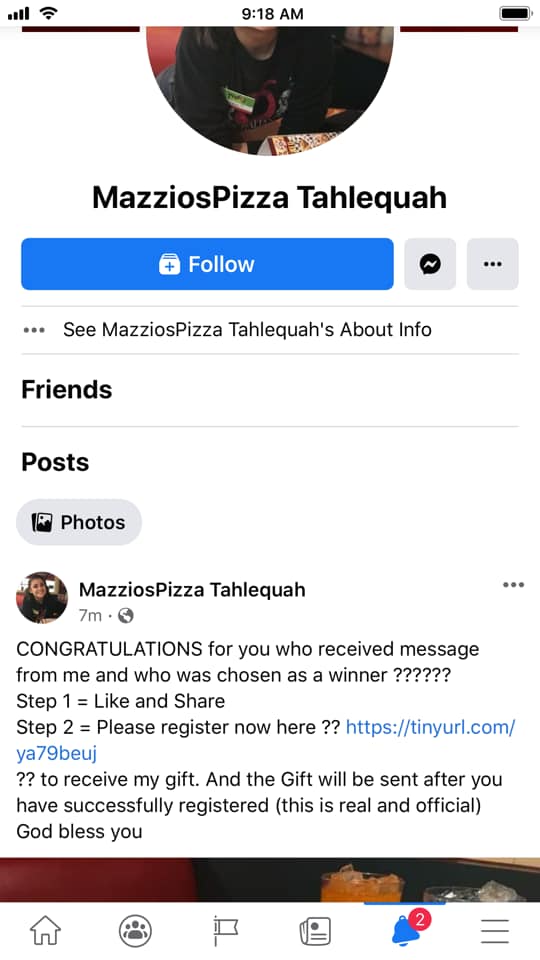Open the News tab icon

click(315, 931)
